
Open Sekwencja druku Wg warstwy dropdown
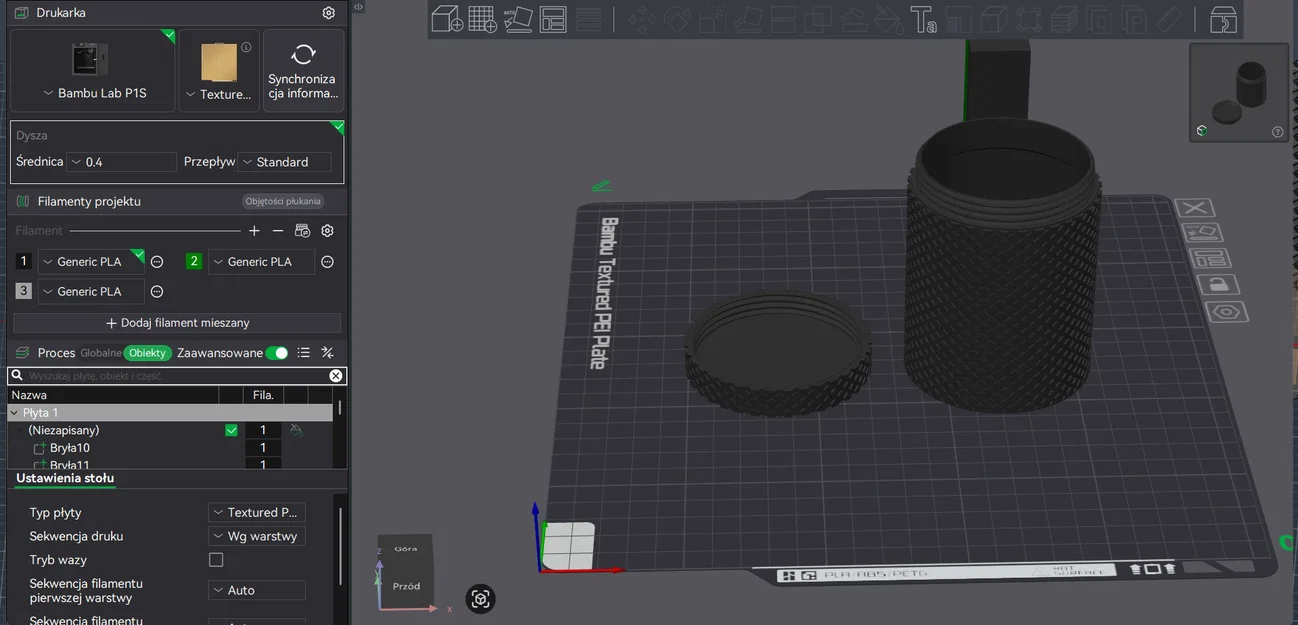[257, 536]
